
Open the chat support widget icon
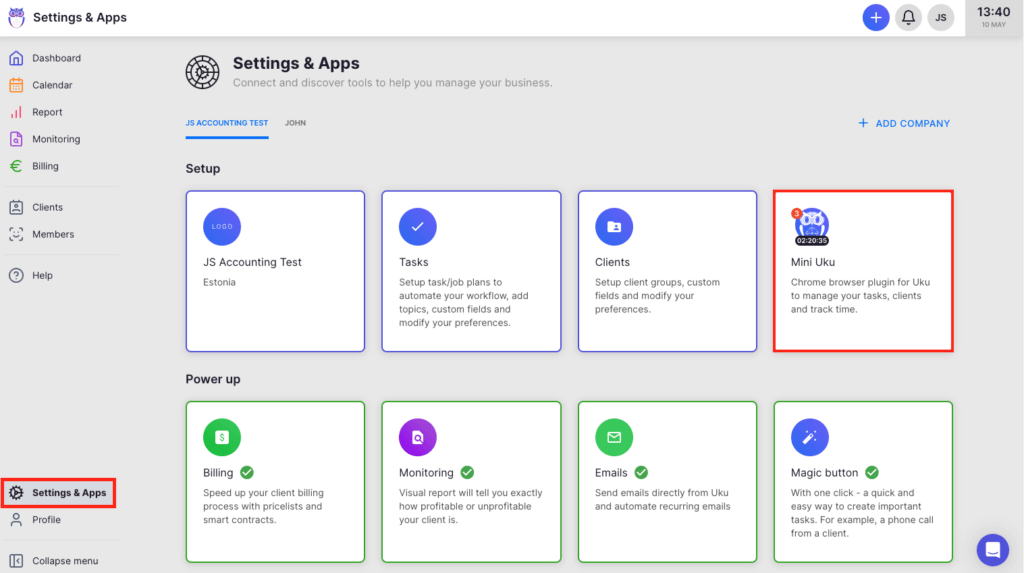pos(992,549)
